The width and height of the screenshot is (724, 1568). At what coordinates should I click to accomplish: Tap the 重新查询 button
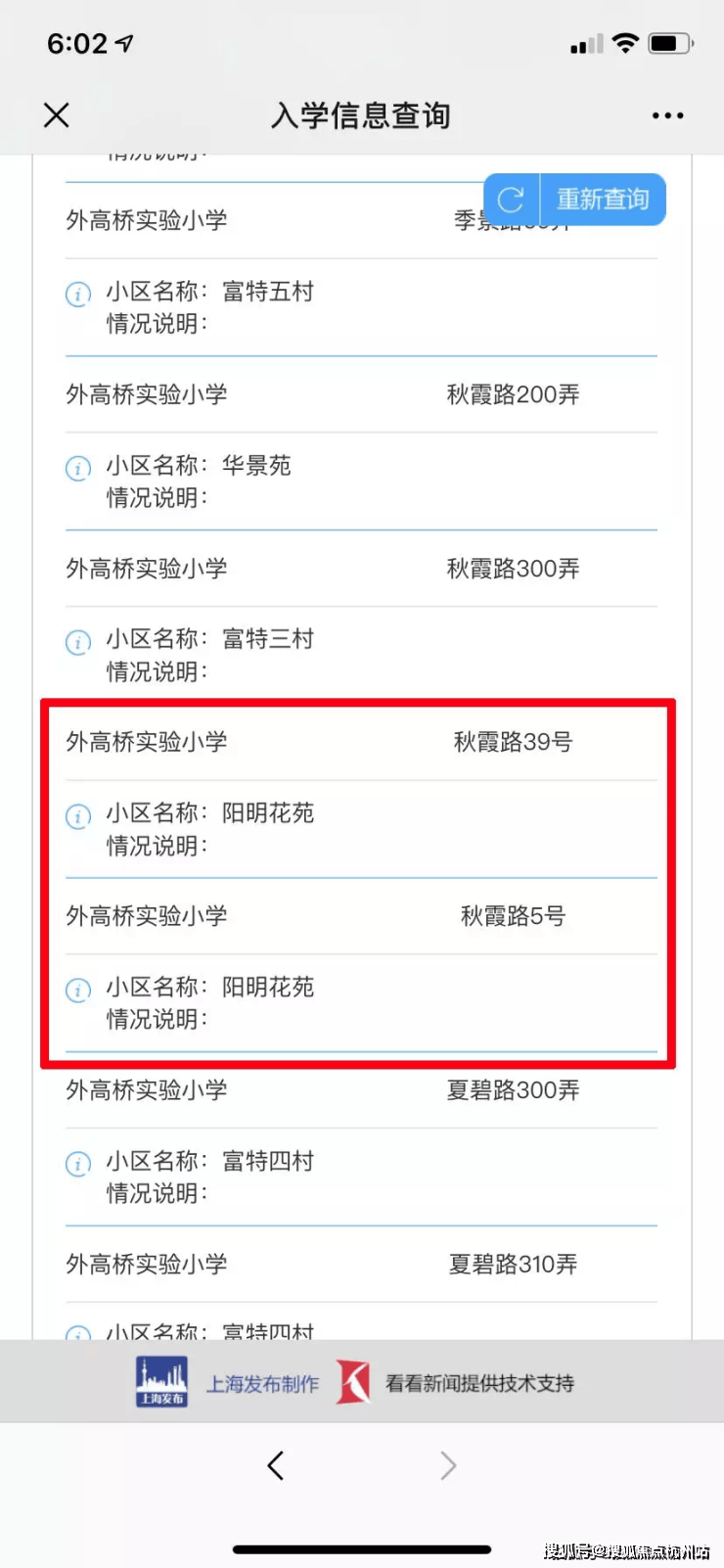pos(603,200)
